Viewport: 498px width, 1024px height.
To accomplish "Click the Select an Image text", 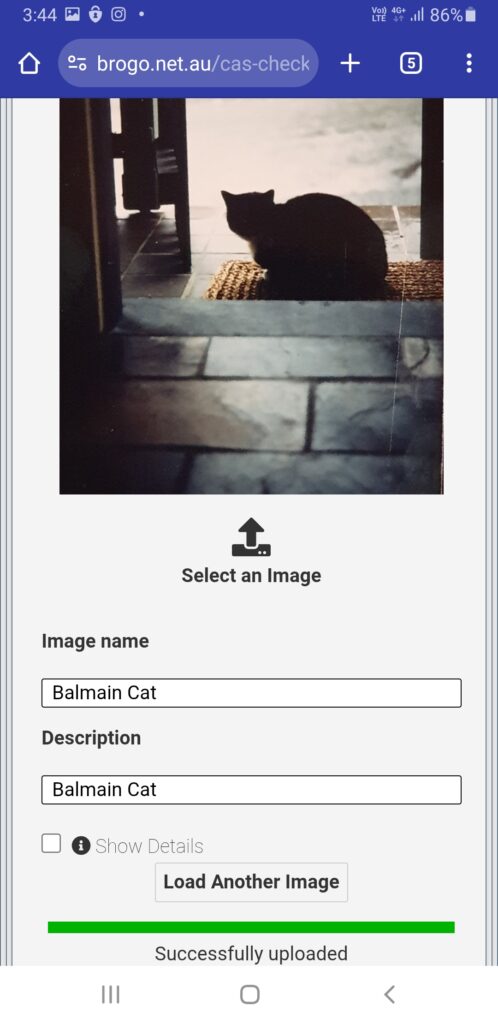I will (251, 575).
